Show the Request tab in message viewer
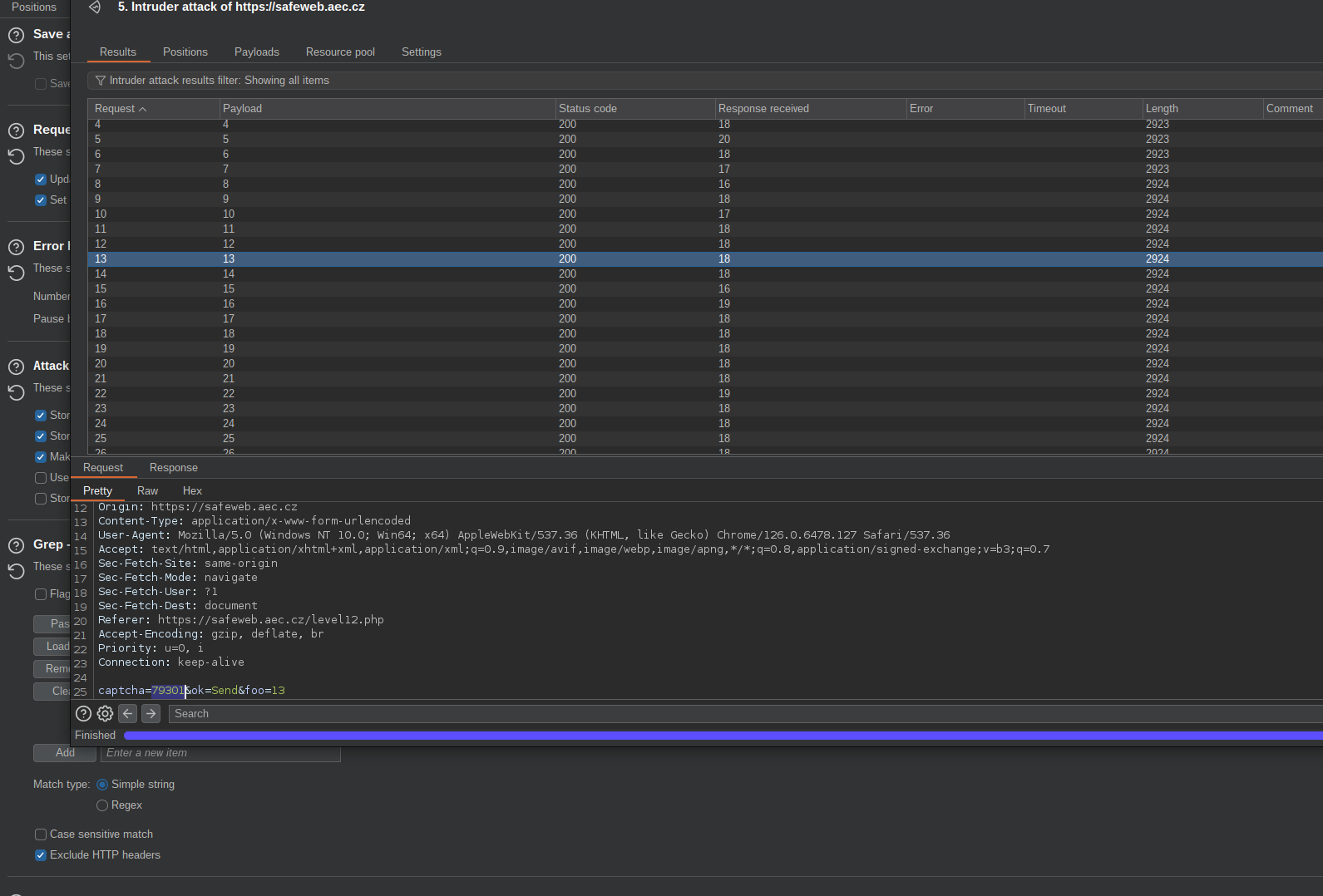The image size is (1323, 896). (x=103, y=468)
